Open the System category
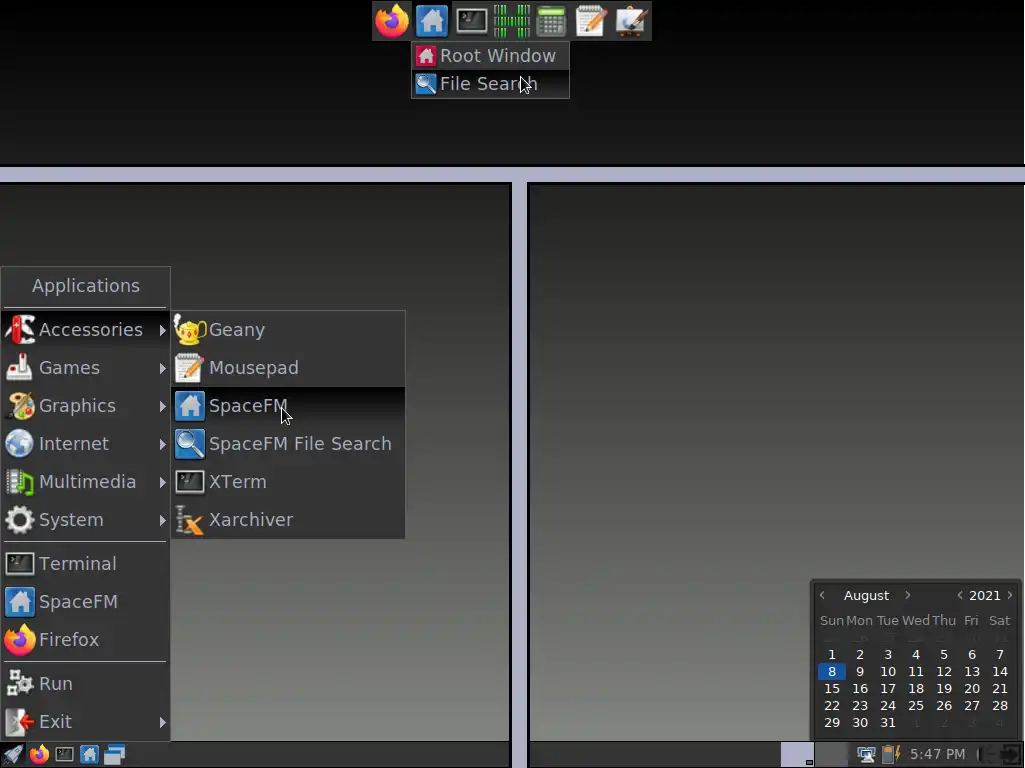The width and height of the screenshot is (1025, 768). click(x=85, y=520)
